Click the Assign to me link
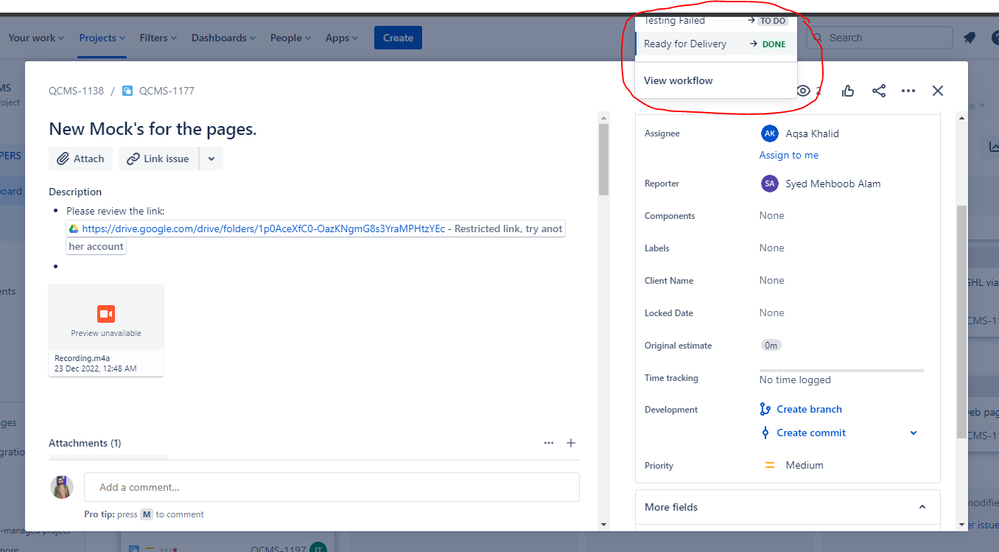Viewport: 999px width, 552px height. (789, 155)
